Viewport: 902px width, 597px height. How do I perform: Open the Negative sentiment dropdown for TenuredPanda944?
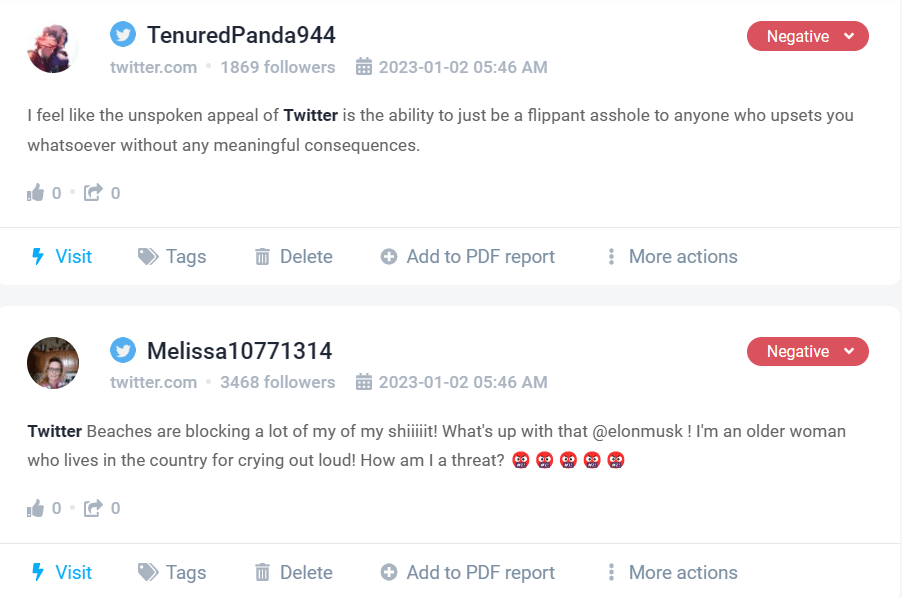point(807,35)
